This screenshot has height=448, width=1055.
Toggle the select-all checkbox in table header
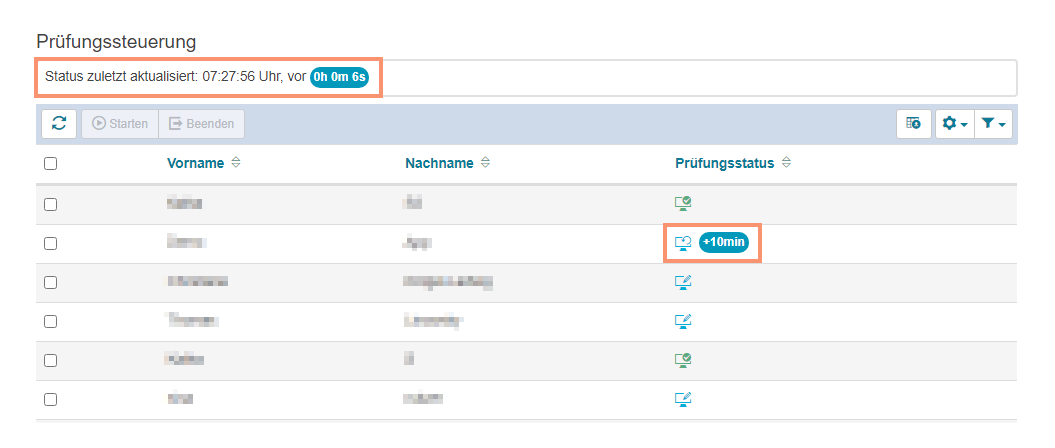(51, 164)
